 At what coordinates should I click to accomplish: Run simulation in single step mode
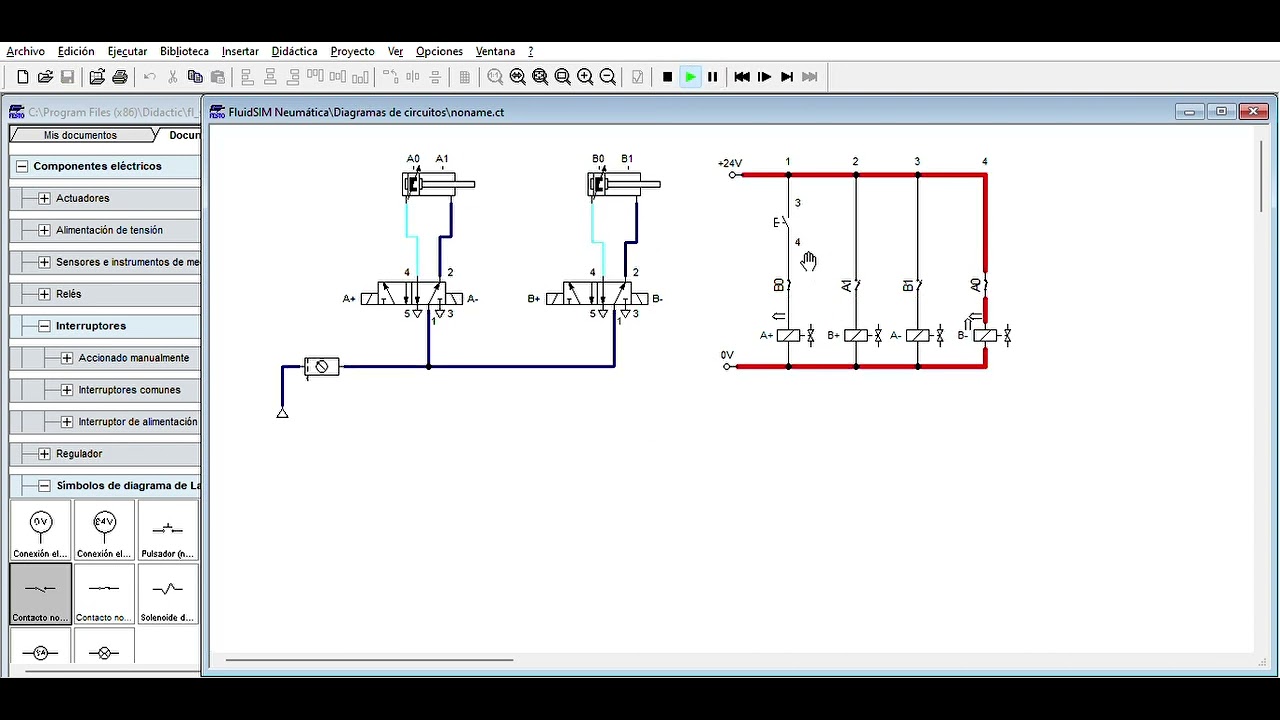tap(764, 77)
